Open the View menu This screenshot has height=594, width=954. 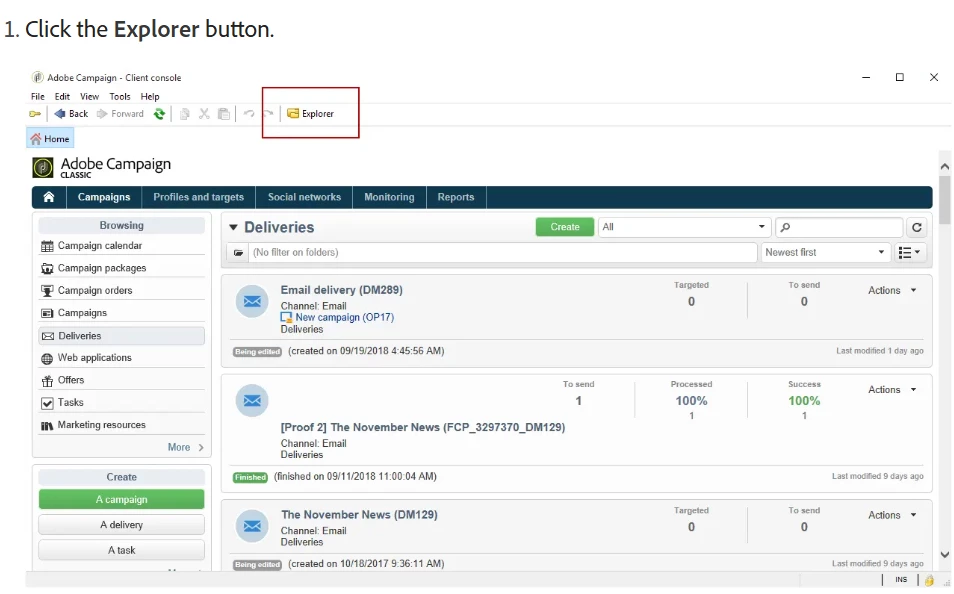pyautogui.click(x=89, y=96)
